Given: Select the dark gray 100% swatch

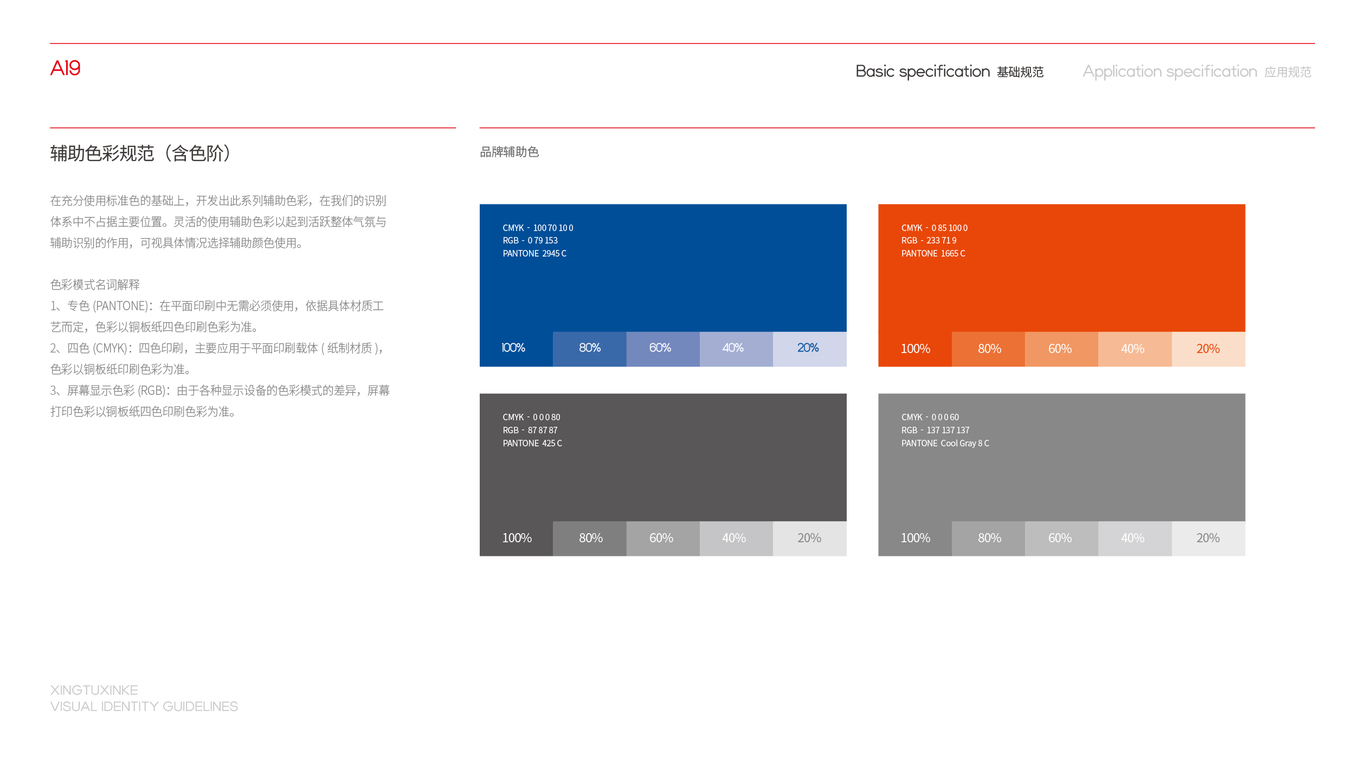Looking at the screenshot, I should [516, 539].
